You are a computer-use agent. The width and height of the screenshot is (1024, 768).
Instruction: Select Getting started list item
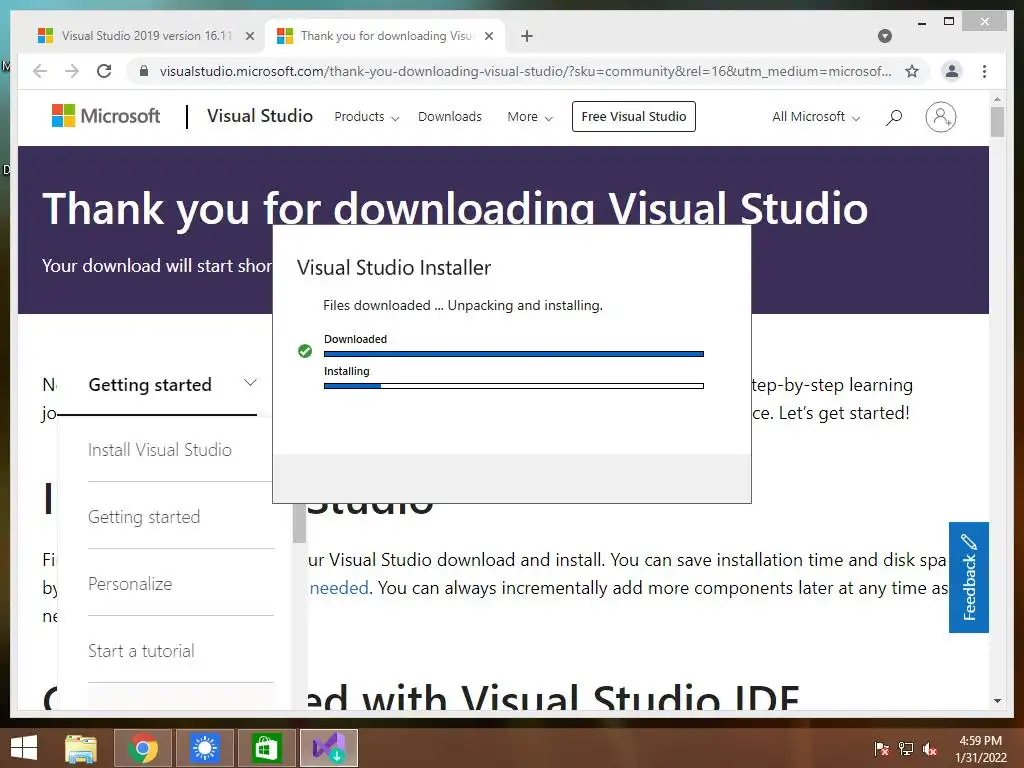[144, 517]
